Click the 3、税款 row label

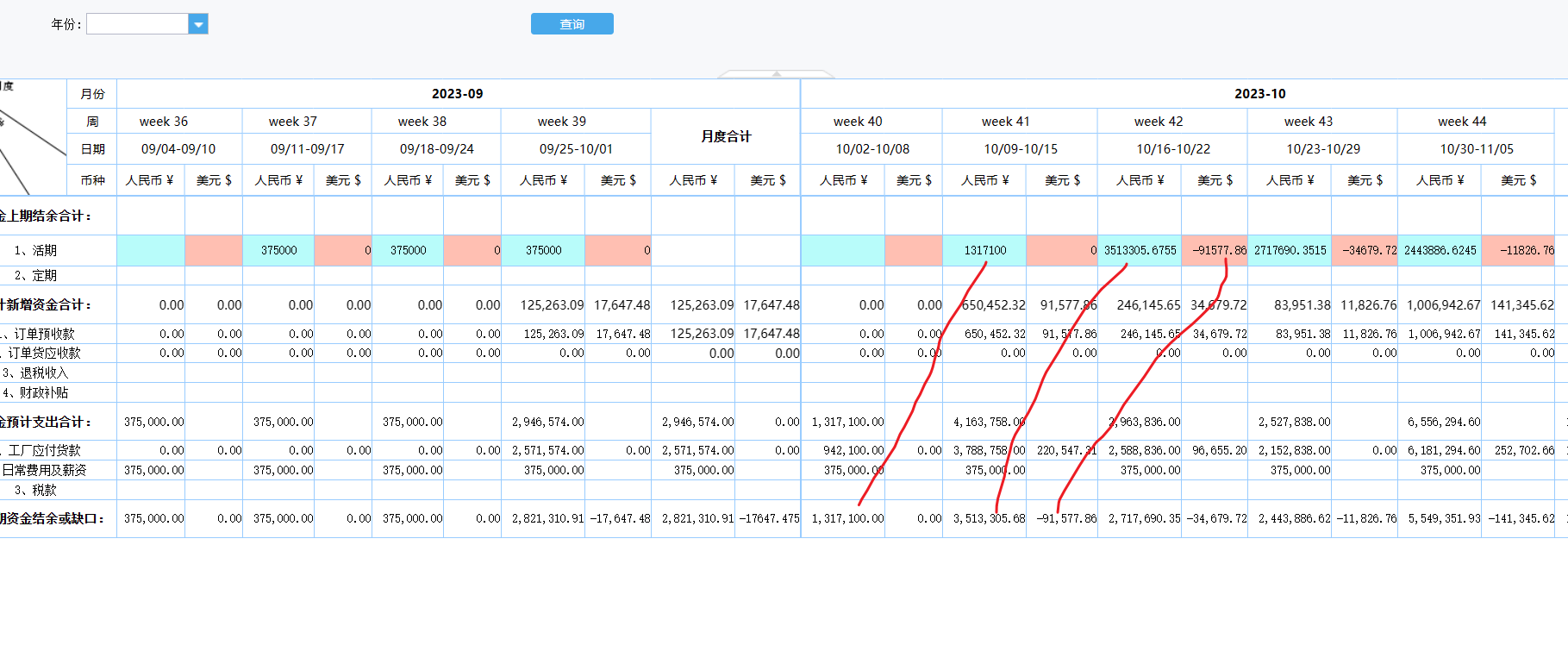tap(35, 490)
